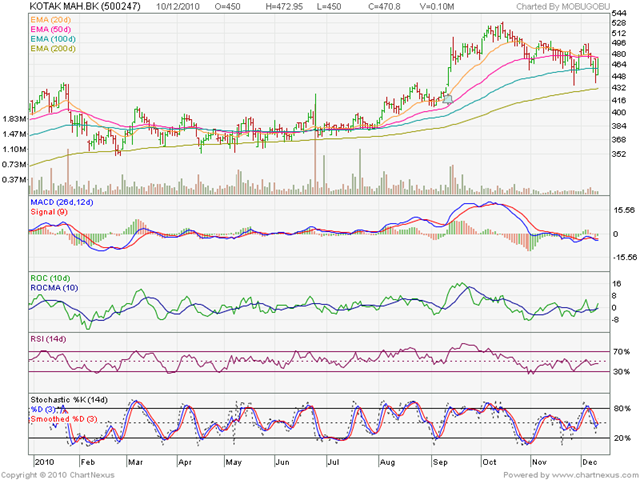The height and width of the screenshot is (480, 640).
Task: Click the 80% stochastic level label
Action: [622, 409]
